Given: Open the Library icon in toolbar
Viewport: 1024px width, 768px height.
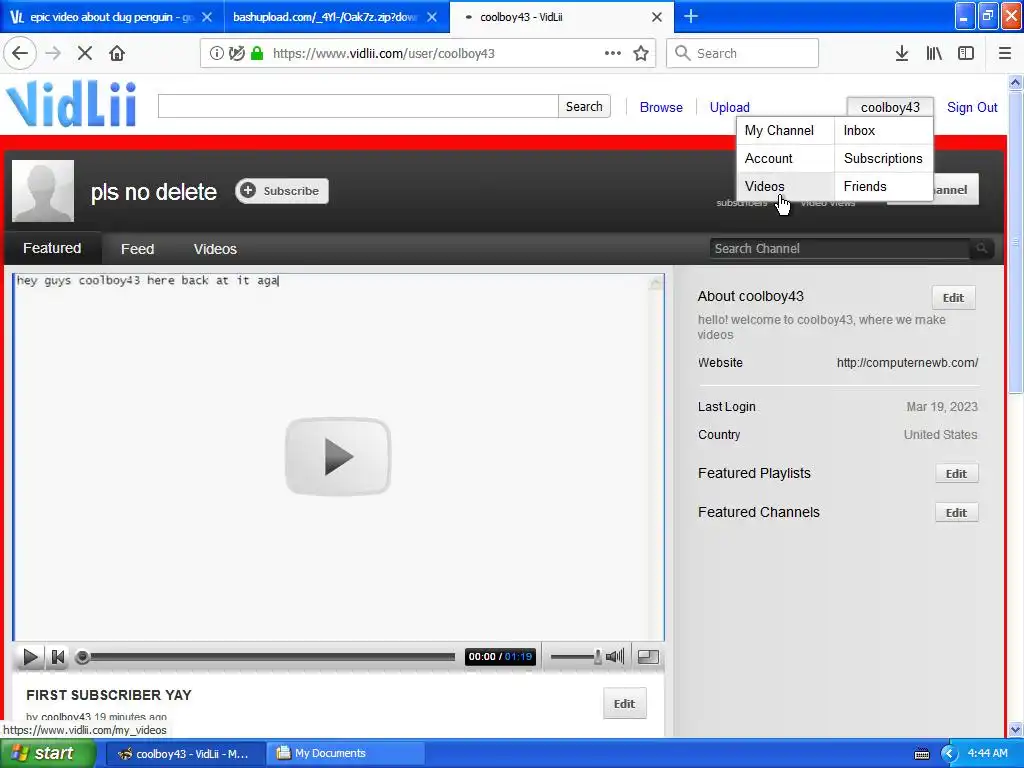Looking at the screenshot, I should click(x=934, y=53).
